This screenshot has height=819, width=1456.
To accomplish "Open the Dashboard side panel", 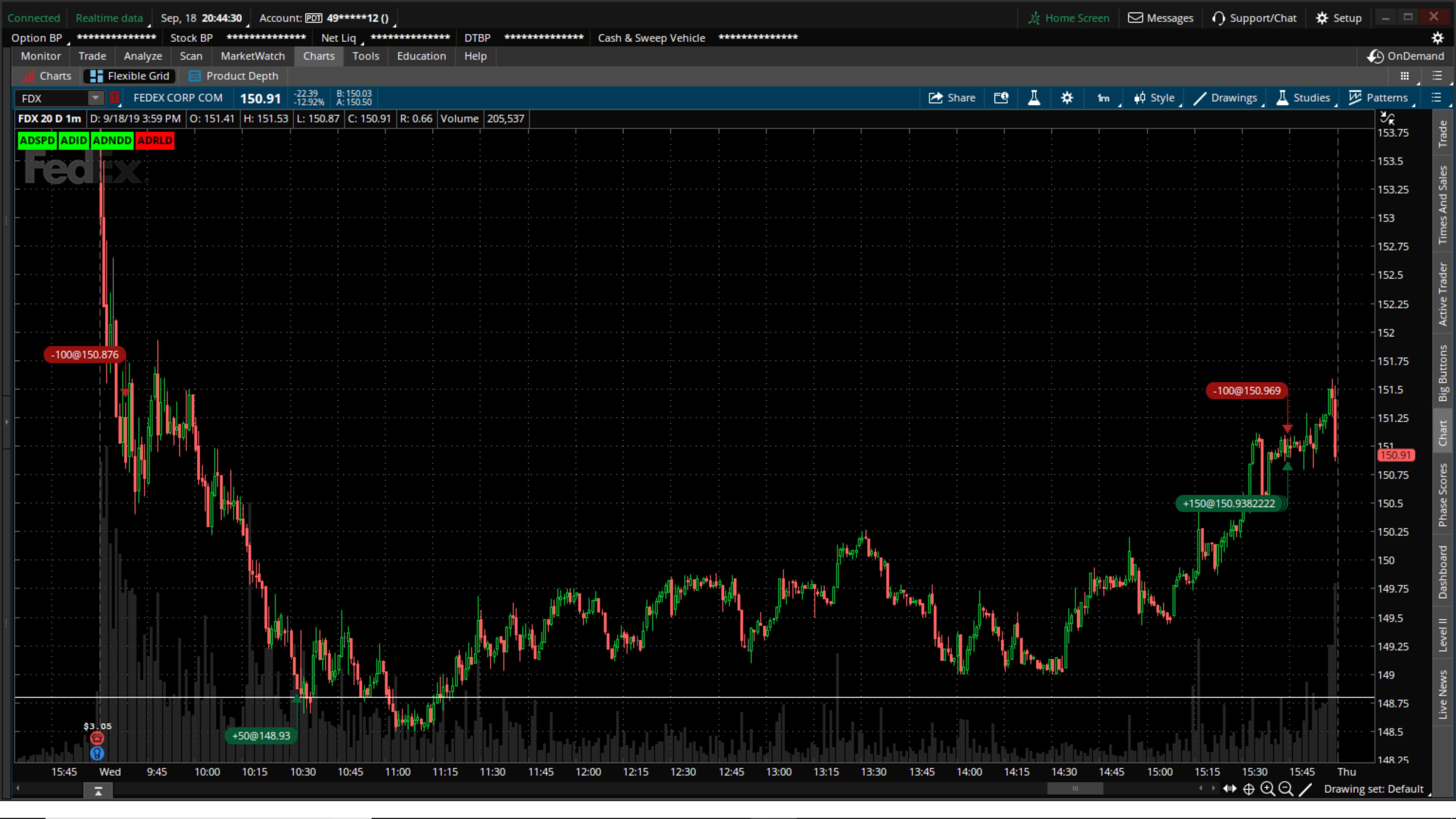I will click(x=1443, y=571).
